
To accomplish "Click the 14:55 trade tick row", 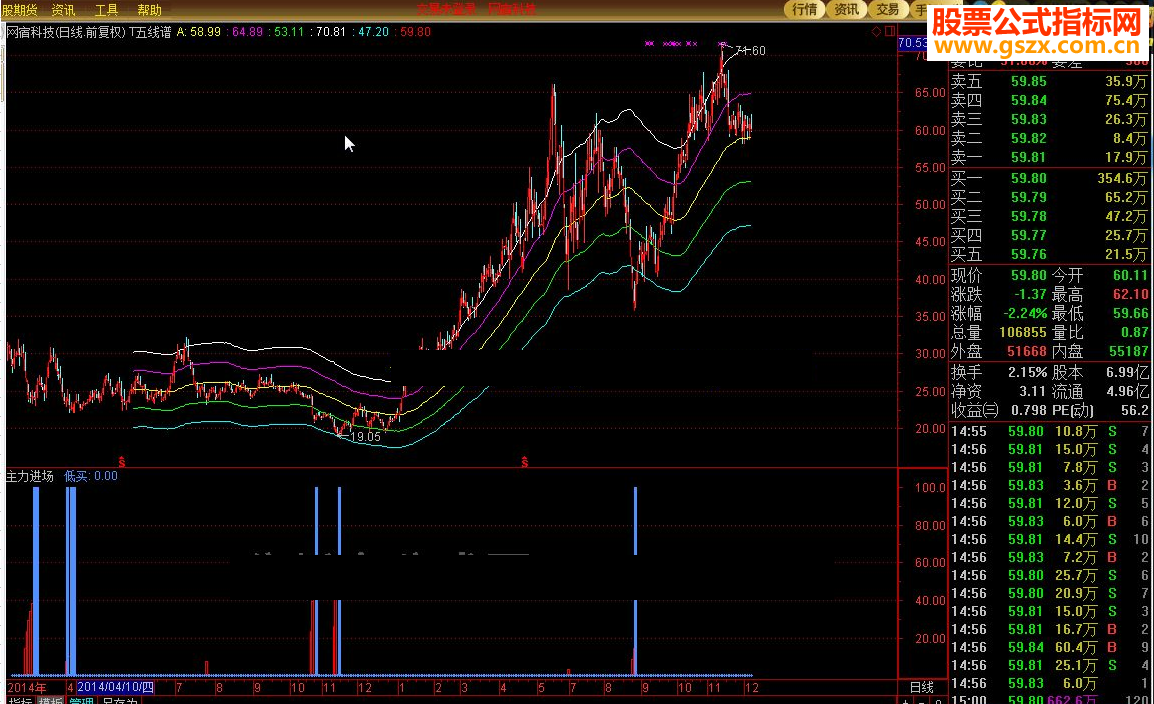I will (1050, 432).
